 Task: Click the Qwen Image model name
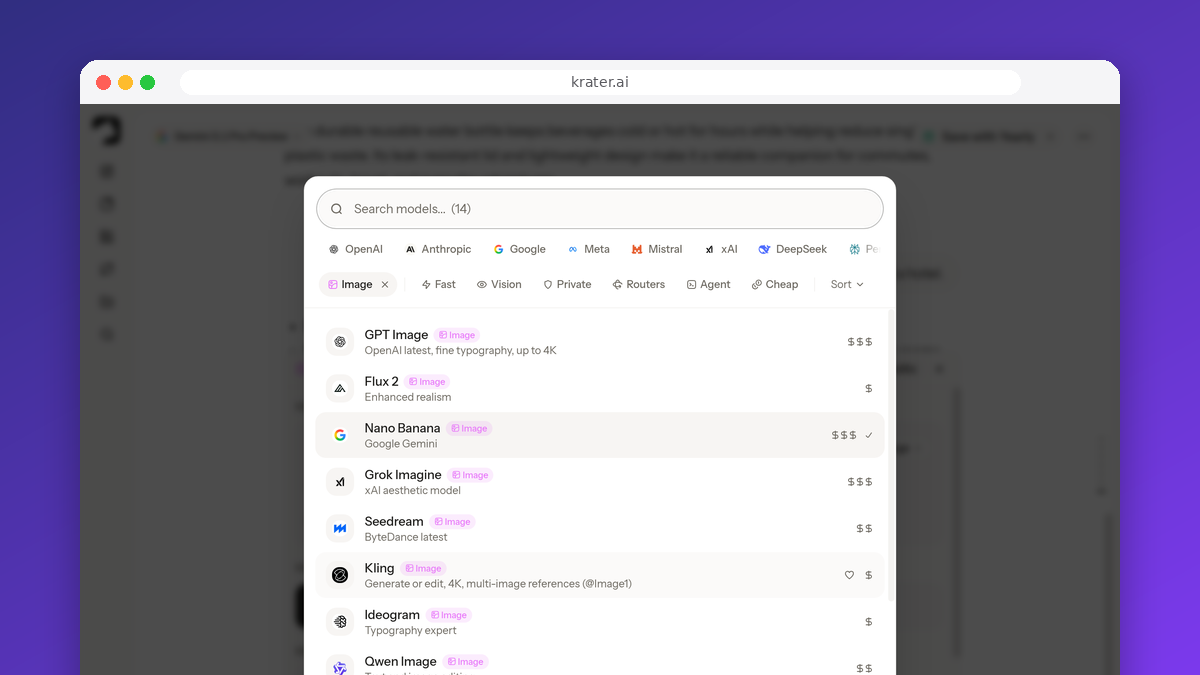[400, 661]
